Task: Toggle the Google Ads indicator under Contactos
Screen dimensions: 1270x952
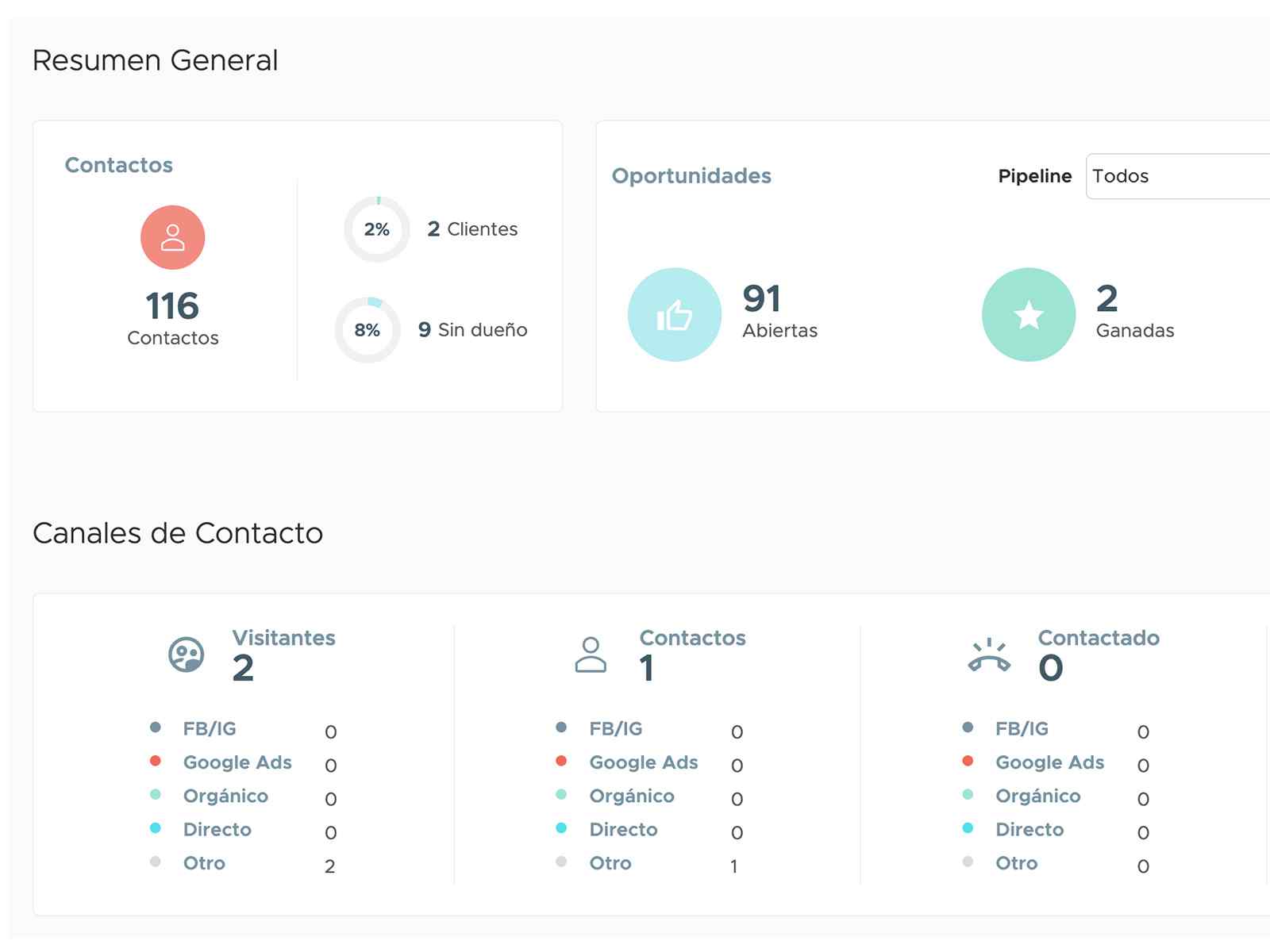Action: [x=561, y=760]
